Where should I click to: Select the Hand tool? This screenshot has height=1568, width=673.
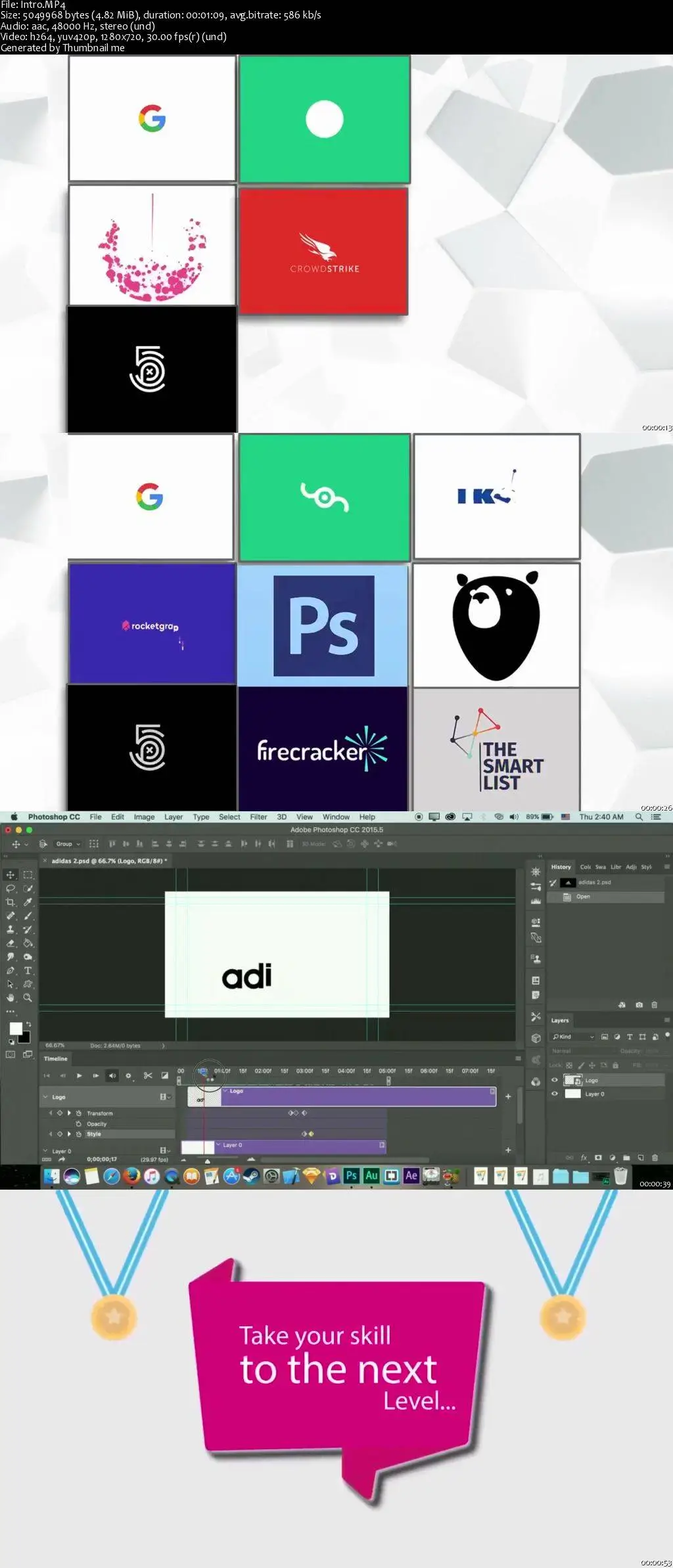click(11, 997)
